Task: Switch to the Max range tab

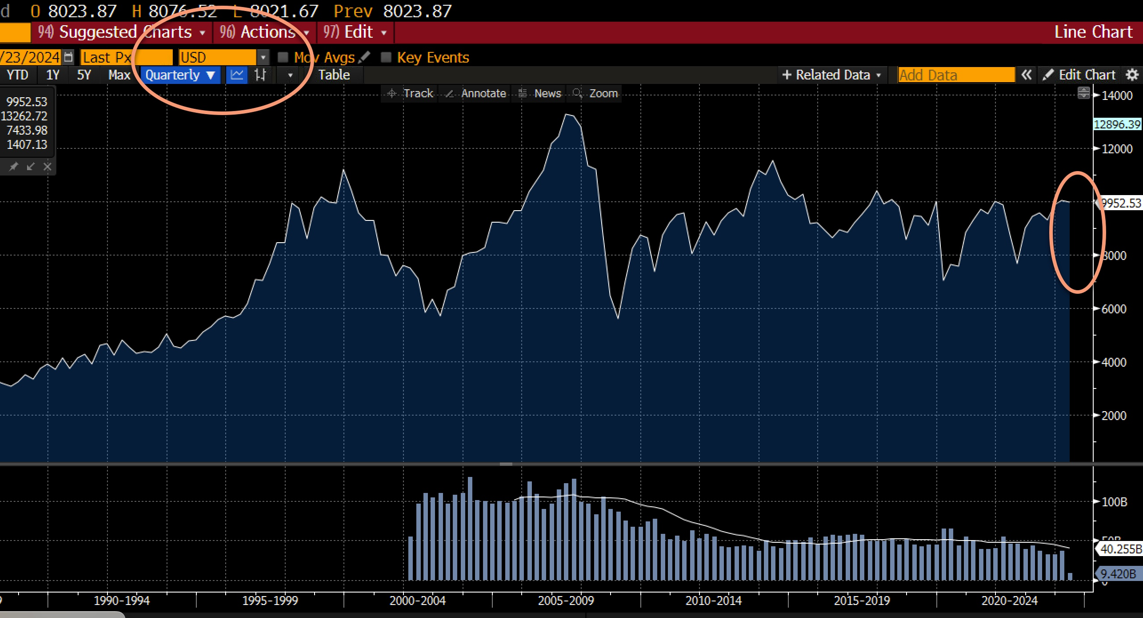Action: click(x=119, y=75)
